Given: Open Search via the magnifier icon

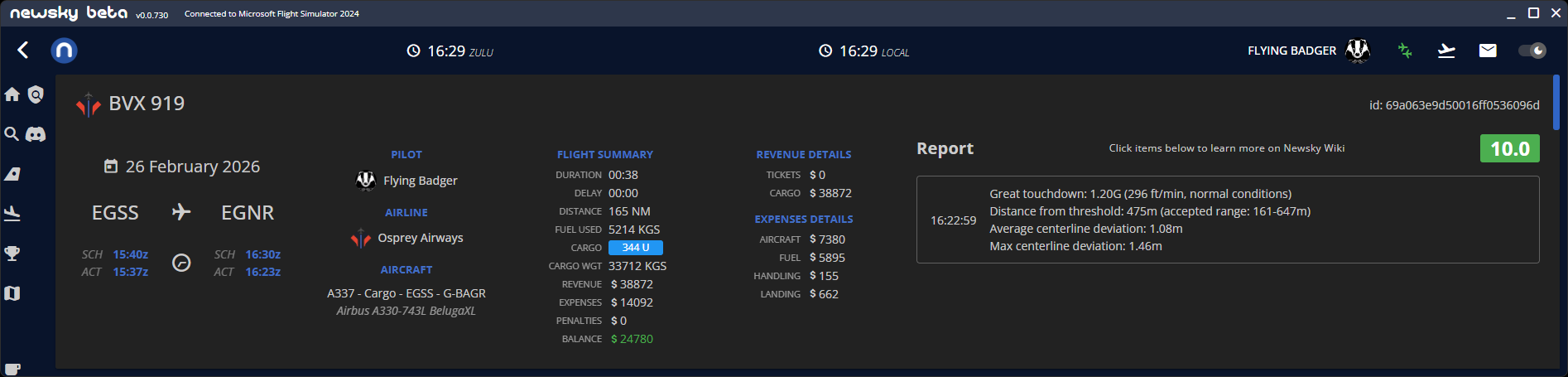Looking at the screenshot, I should (12, 134).
